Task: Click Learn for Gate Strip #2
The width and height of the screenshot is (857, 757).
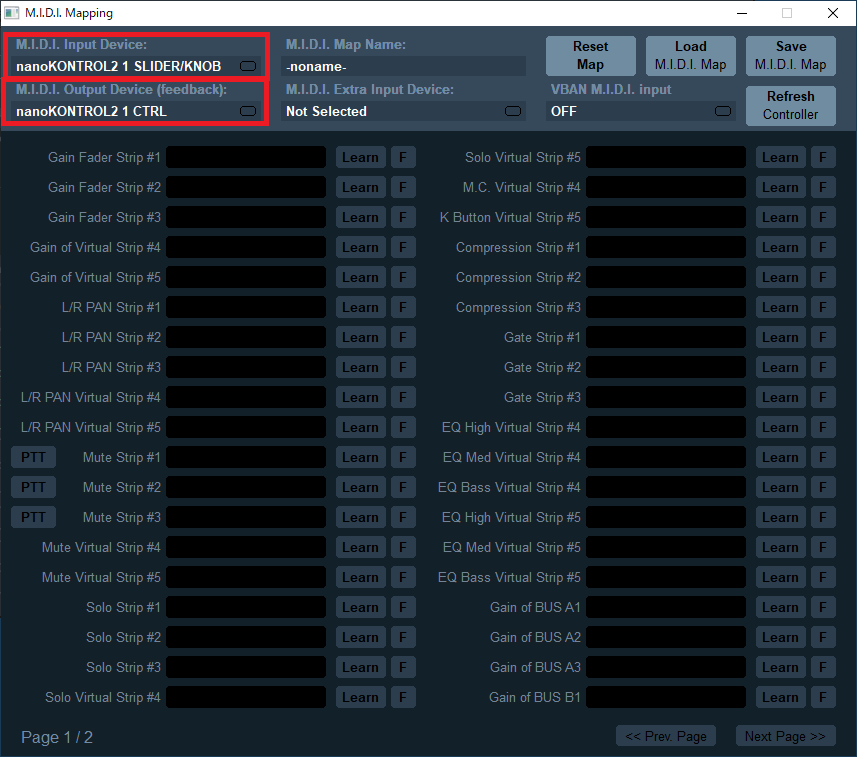Action: point(780,367)
